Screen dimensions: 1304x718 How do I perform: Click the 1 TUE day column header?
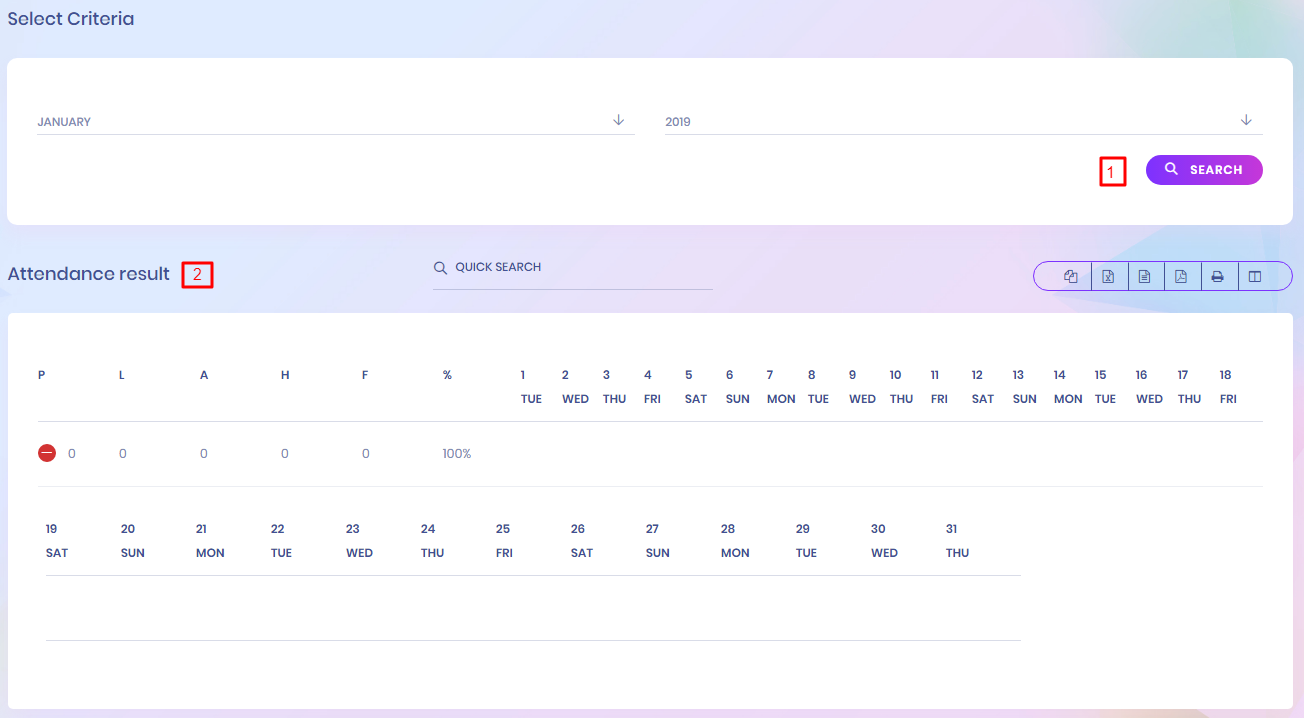[x=530, y=387]
